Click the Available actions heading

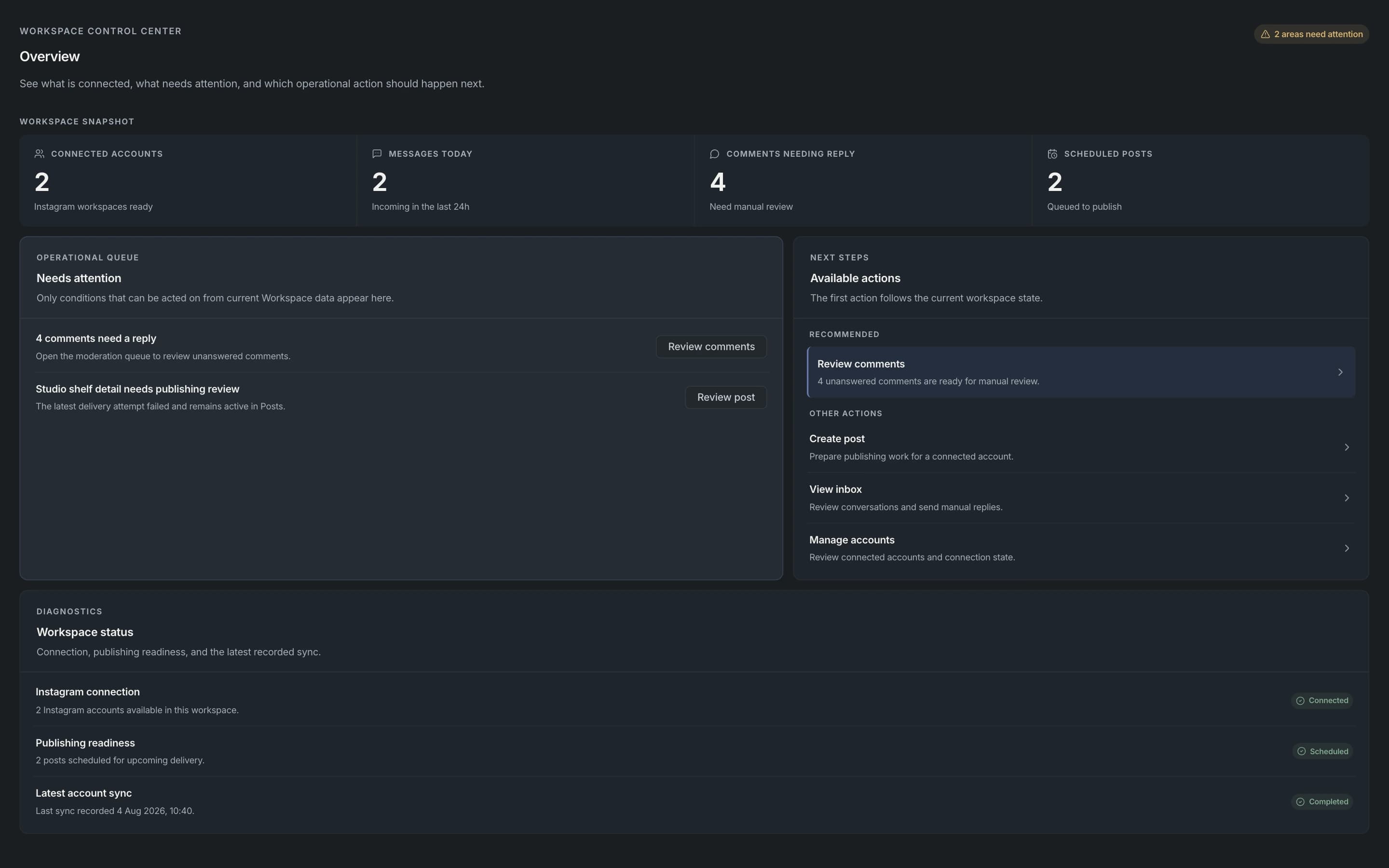(x=855, y=278)
